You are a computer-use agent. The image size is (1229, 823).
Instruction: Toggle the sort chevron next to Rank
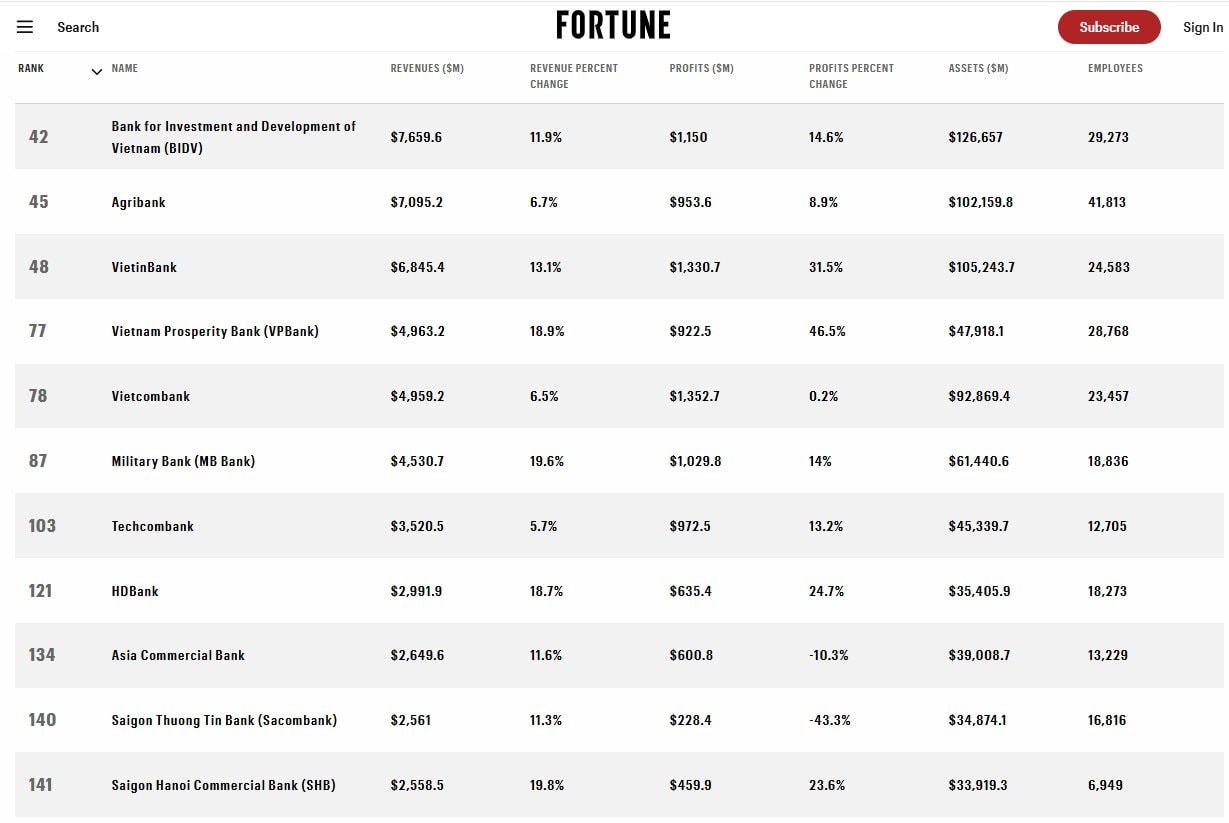pos(97,72)
